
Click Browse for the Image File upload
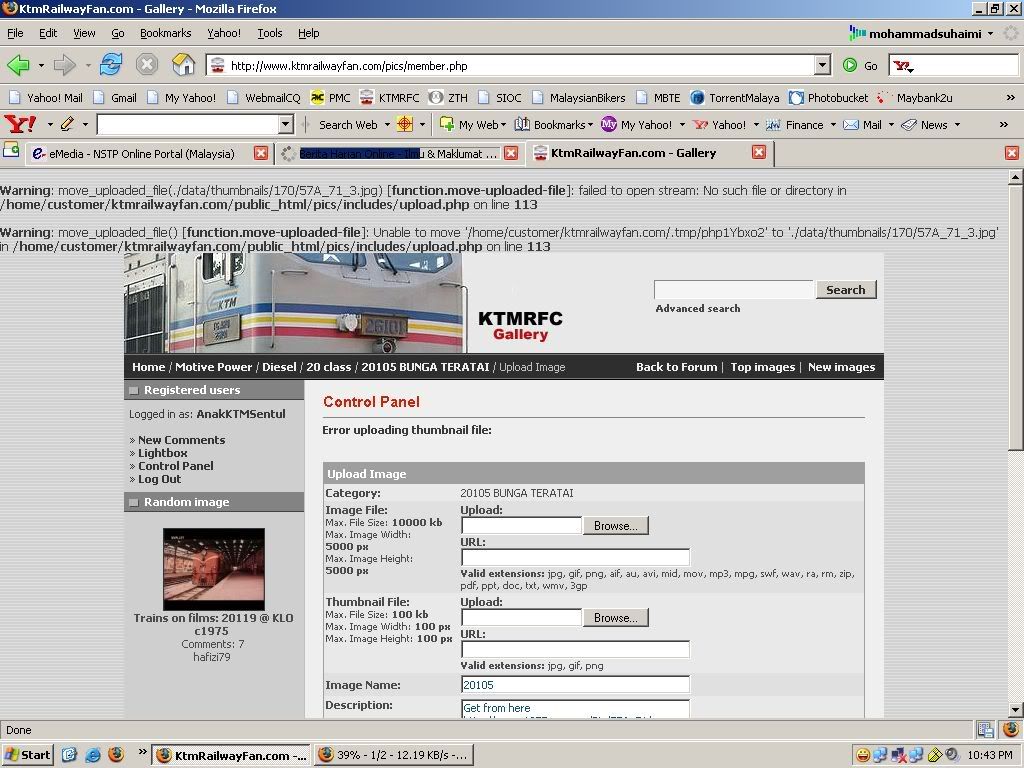[615, 526]
